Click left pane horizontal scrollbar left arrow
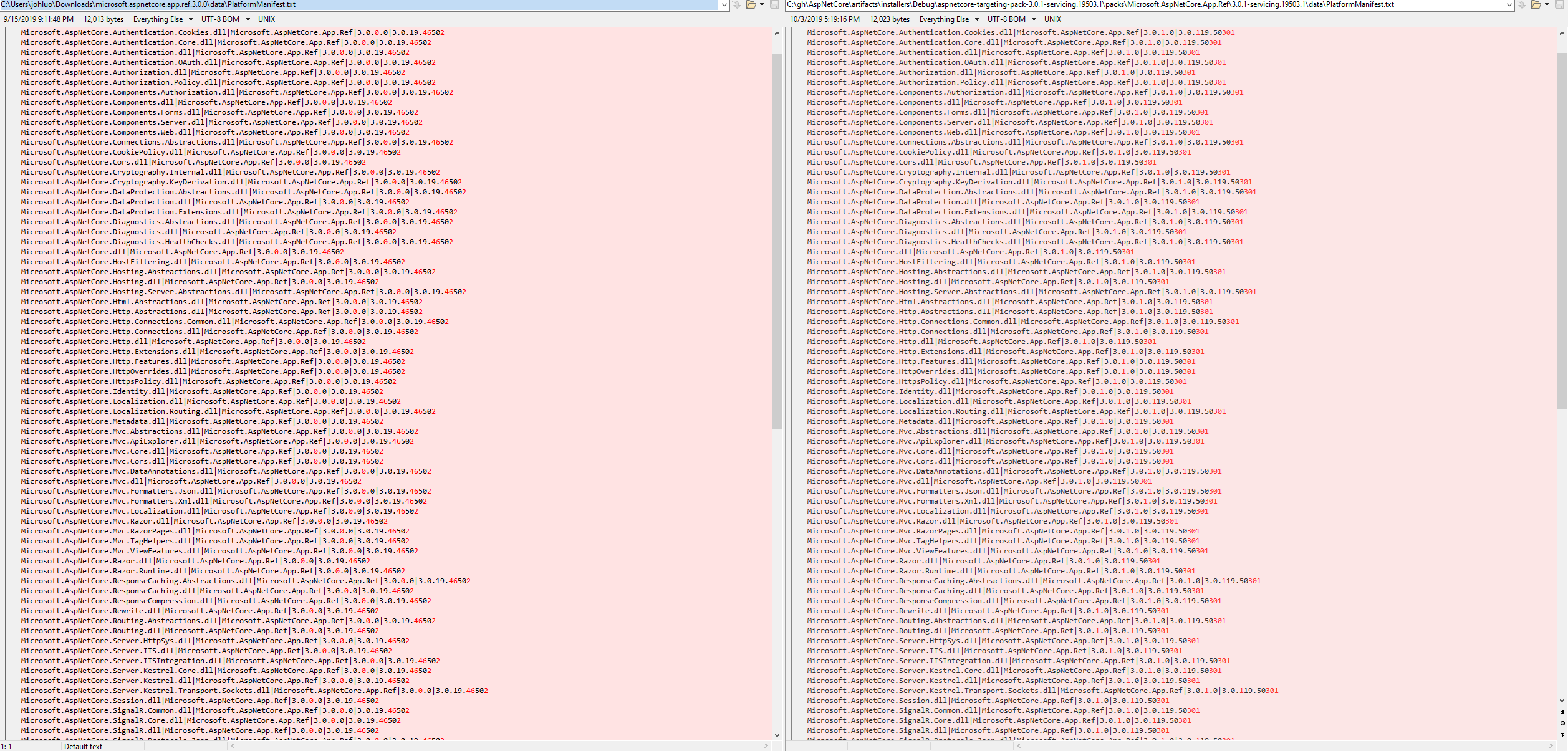This screenshot has width=1568, height=751. pos(233,745)
